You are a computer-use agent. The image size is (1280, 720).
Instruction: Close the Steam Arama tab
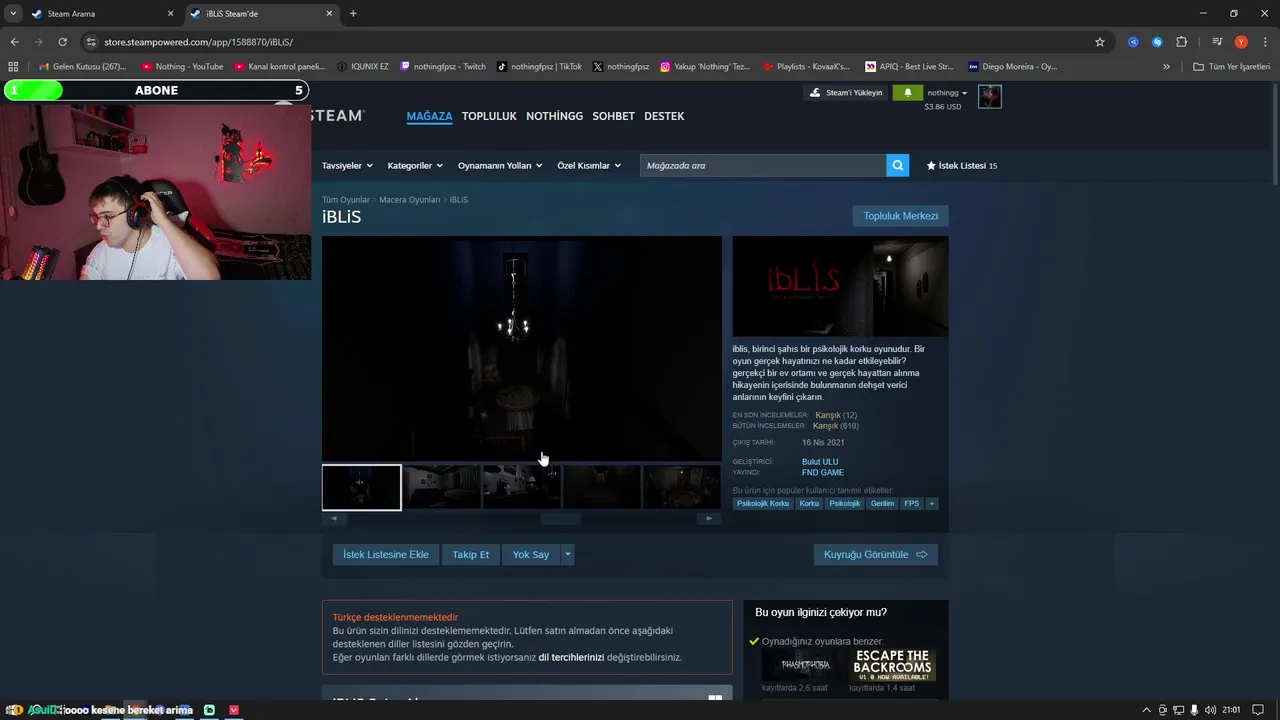tap(170, 14)
